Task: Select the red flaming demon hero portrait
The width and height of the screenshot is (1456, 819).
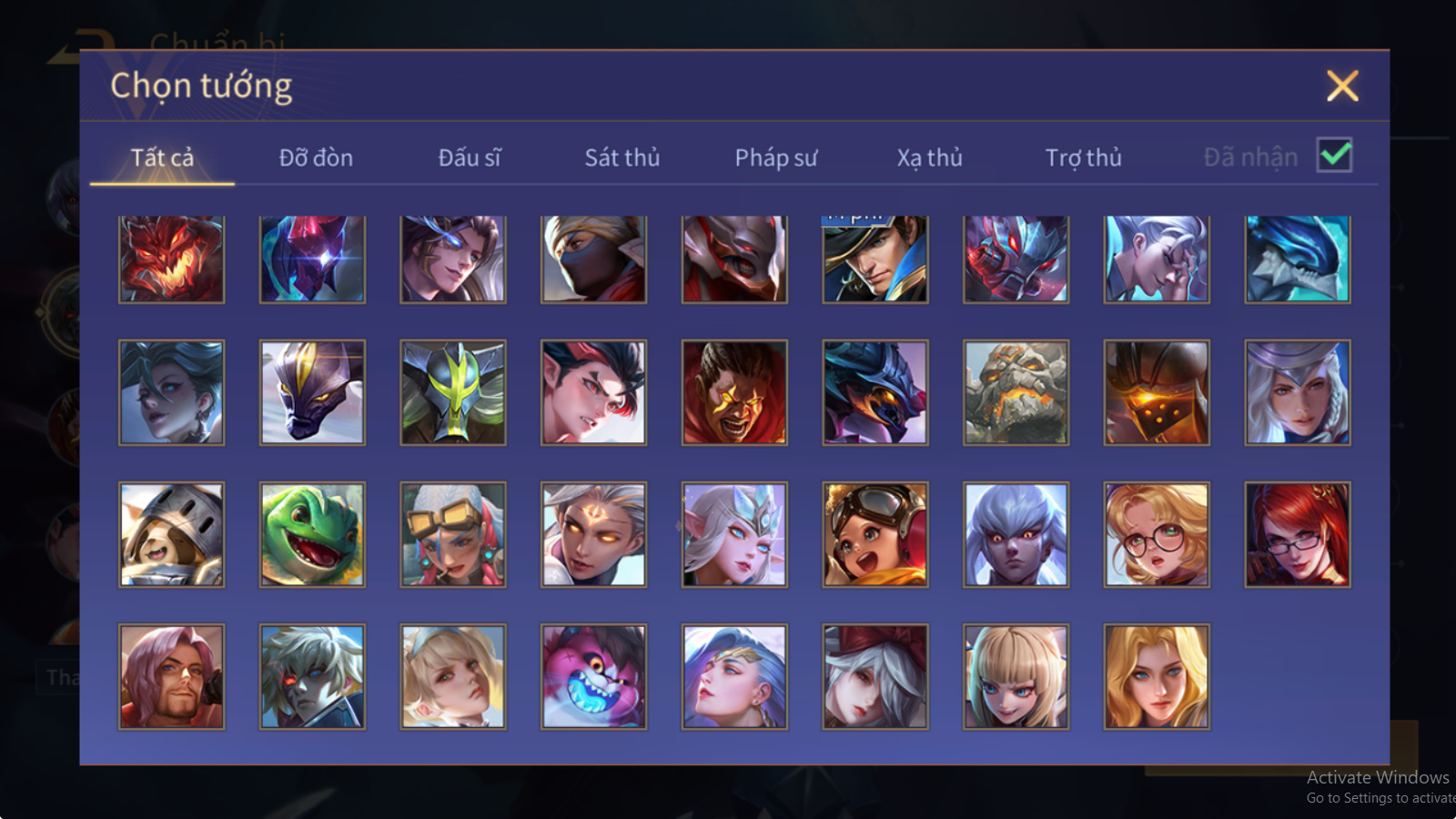Action: (x=171, y=258)
